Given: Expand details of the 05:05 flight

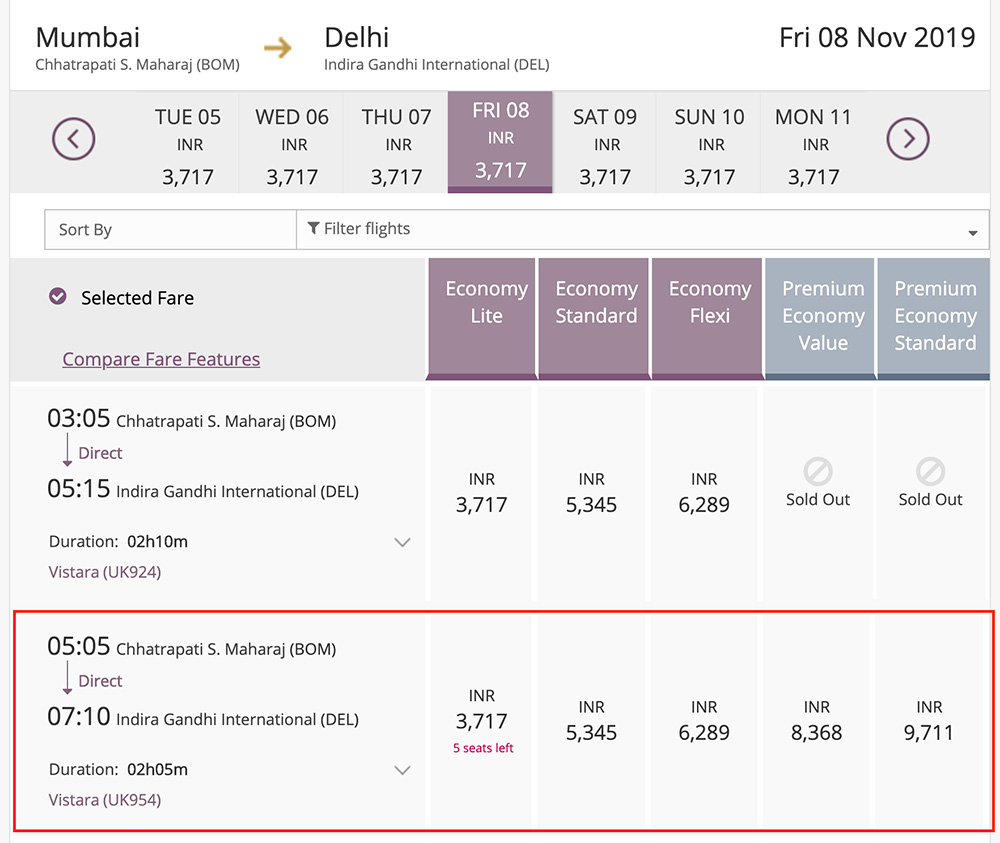Looking at the screenshot, I should point(402,770).
